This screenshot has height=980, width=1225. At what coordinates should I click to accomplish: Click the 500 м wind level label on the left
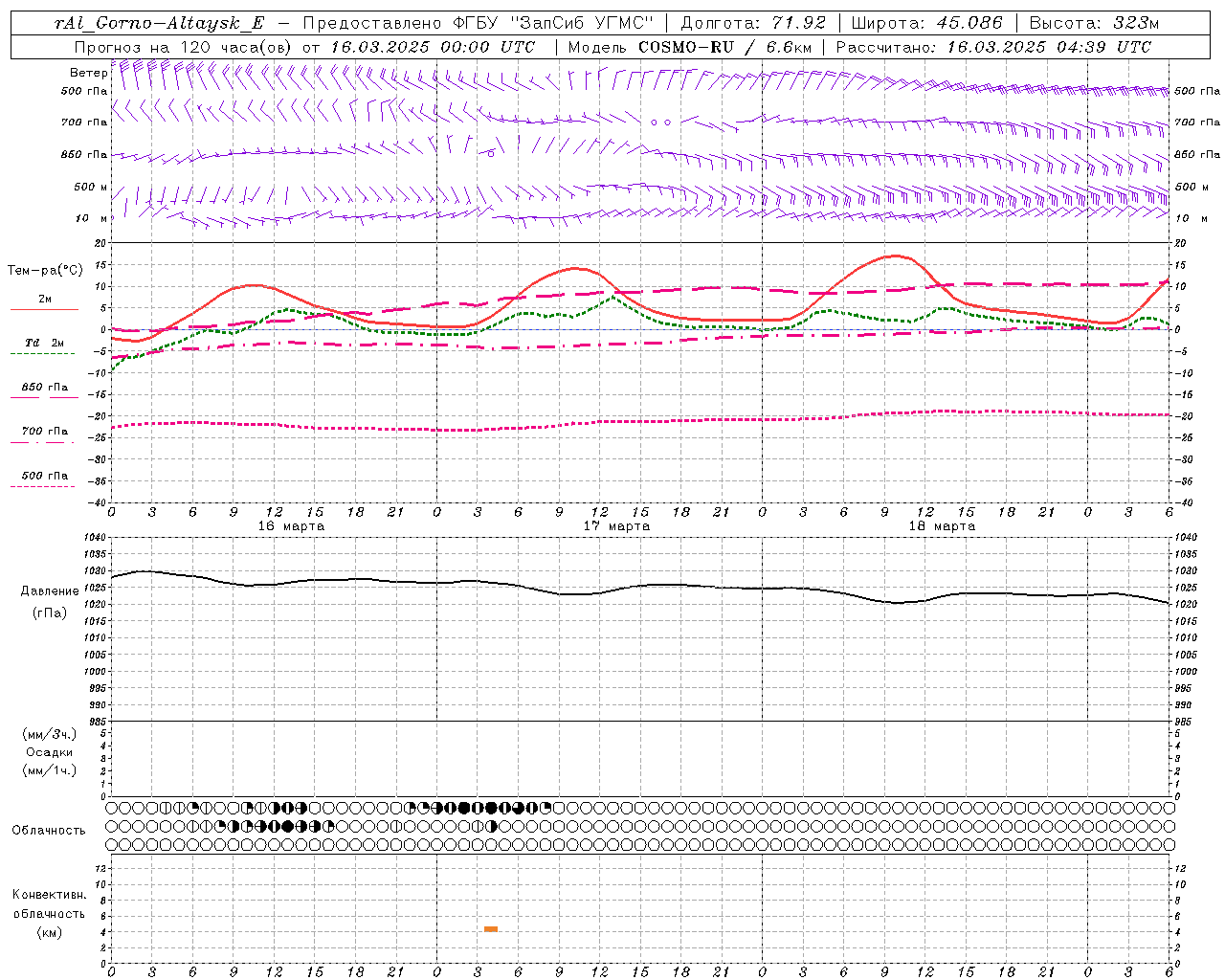point(91,188)
